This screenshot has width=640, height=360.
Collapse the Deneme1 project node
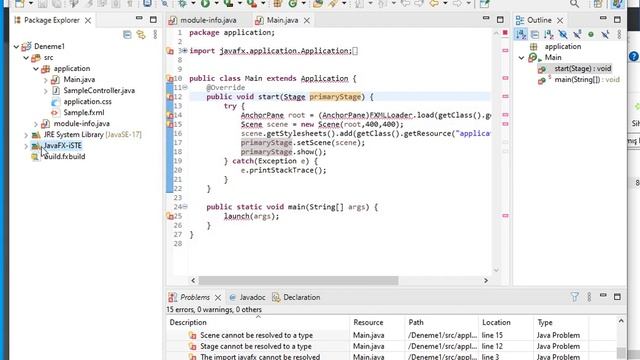point(16,47)
